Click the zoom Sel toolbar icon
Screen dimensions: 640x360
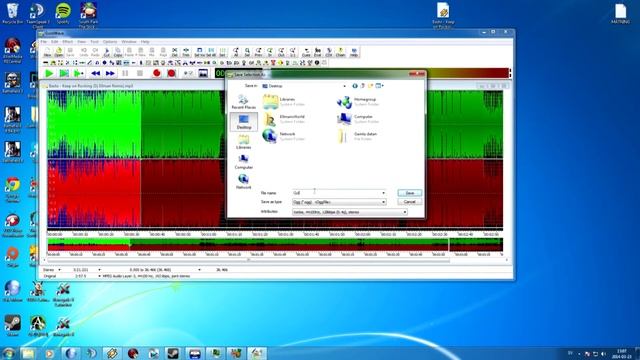tap(247, 52)
